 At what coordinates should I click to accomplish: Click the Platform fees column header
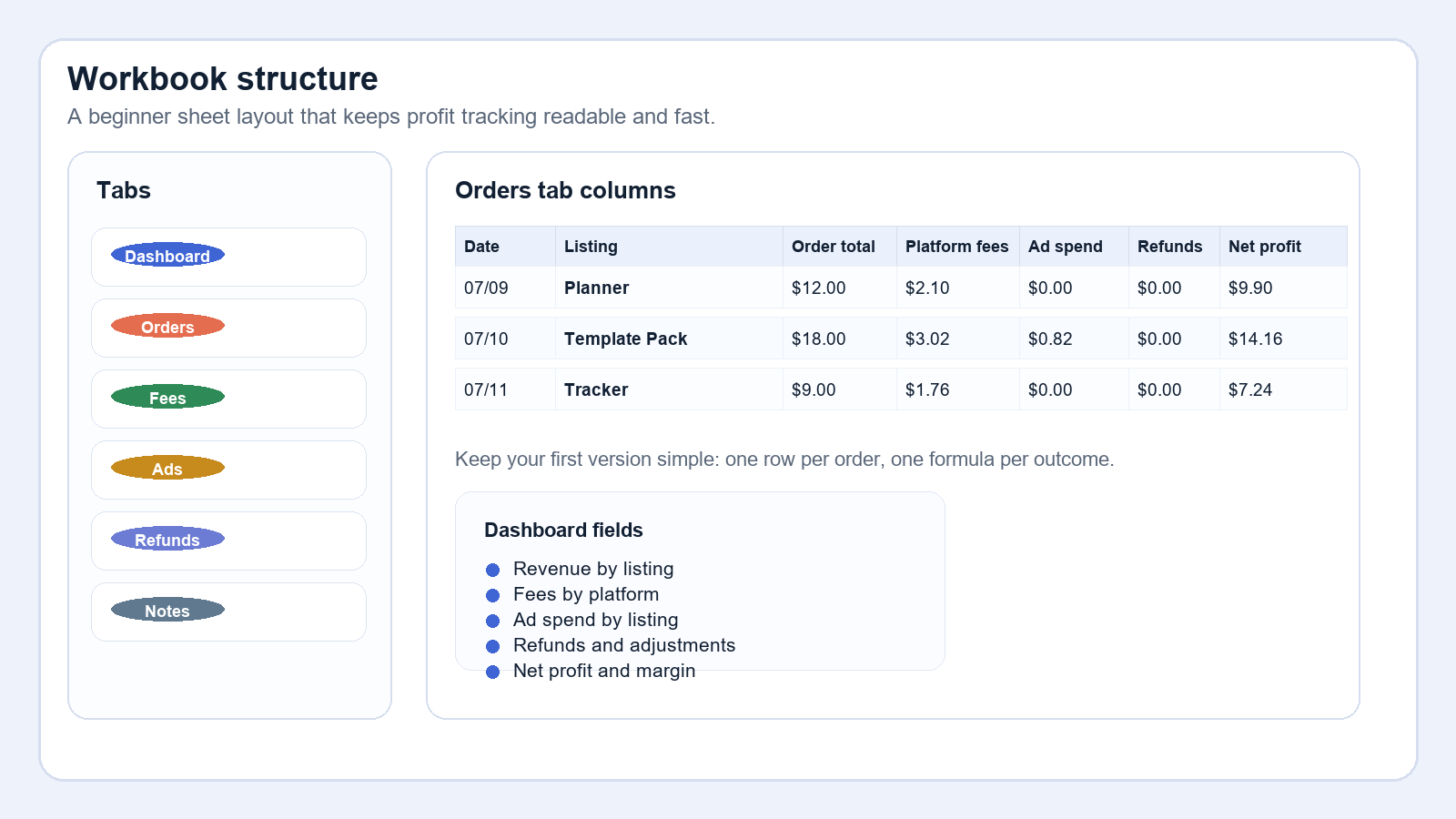(958, 247)
